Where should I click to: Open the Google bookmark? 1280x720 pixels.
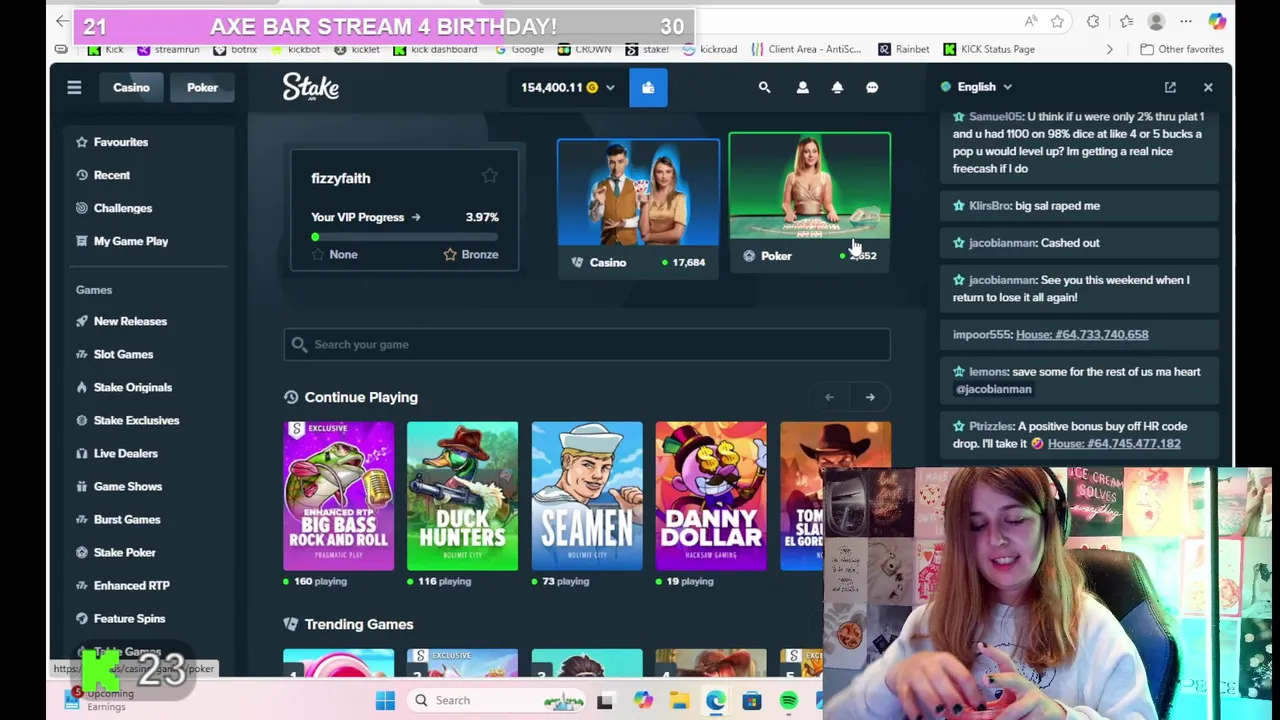pos(520,49)
